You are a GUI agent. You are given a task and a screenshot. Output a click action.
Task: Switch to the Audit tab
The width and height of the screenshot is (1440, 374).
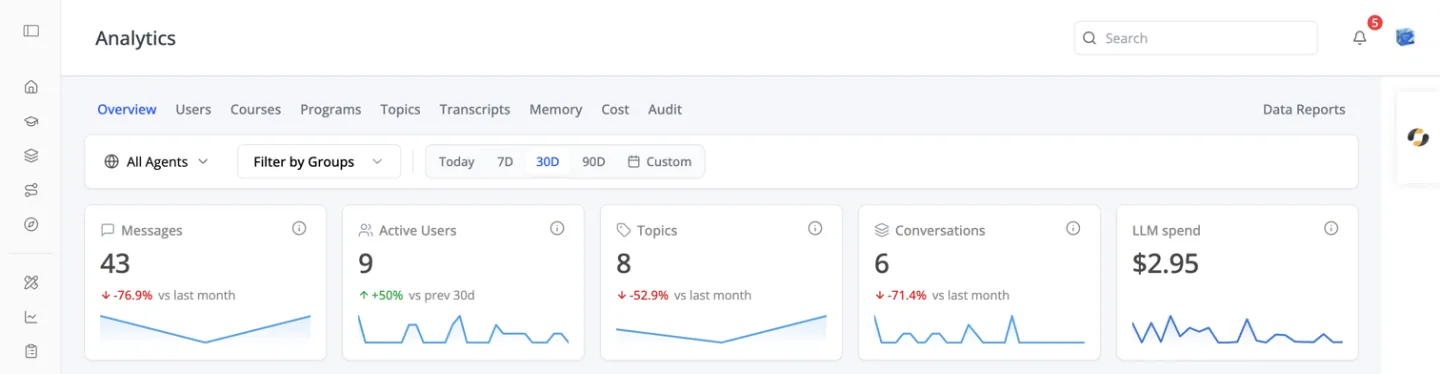665,109
